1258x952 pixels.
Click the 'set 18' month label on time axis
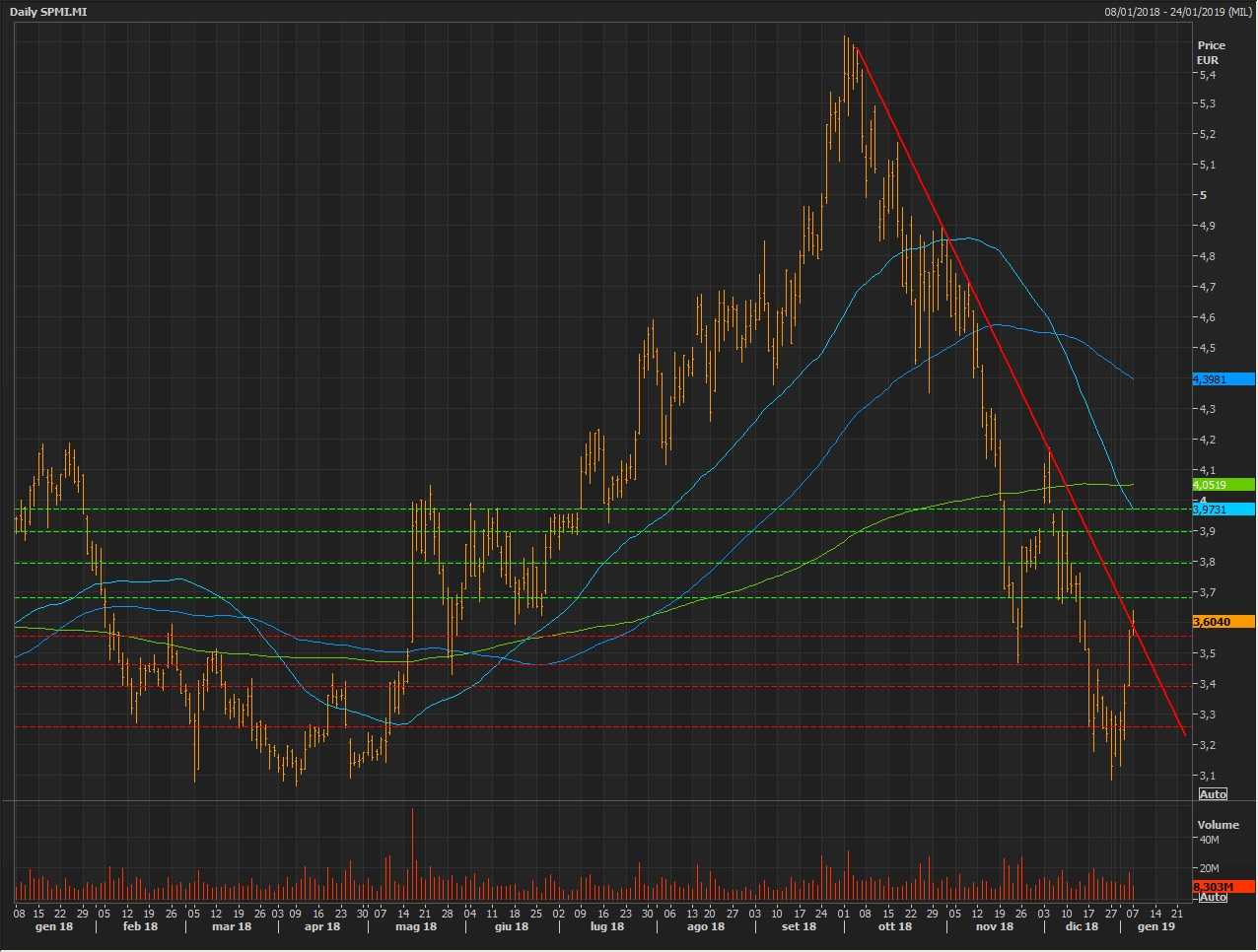[x=799, y=926]
